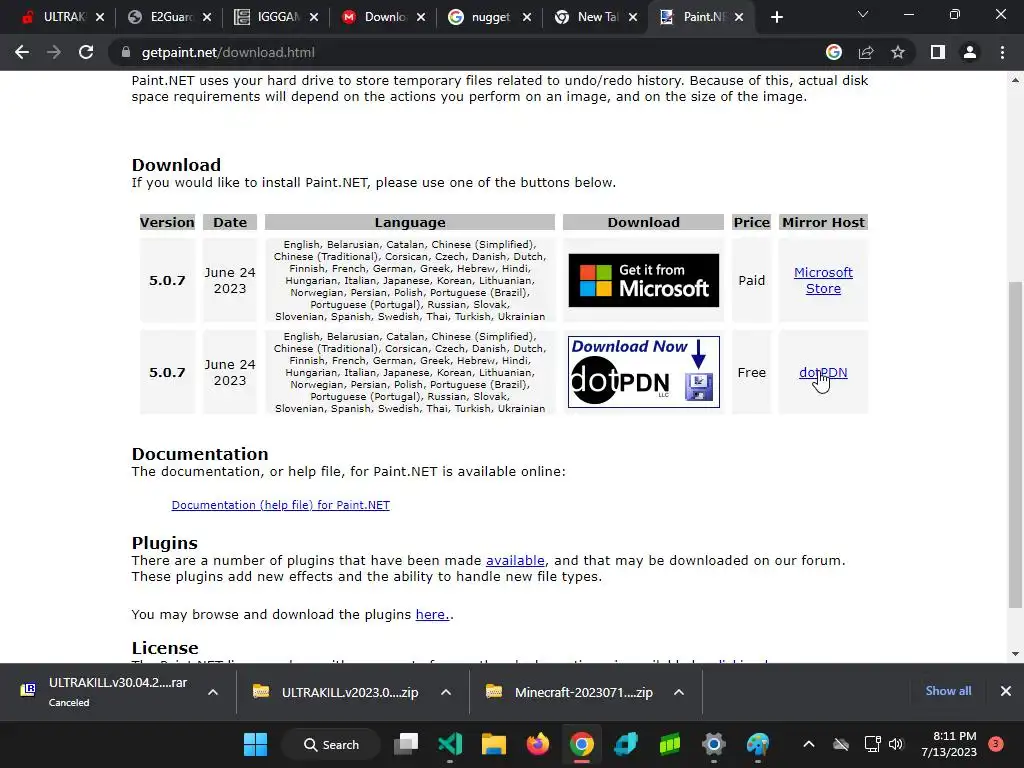This screenshot has height=768, width=1024.
Task: Switch to the Download tab with the M icon
Action: point(376,17)
